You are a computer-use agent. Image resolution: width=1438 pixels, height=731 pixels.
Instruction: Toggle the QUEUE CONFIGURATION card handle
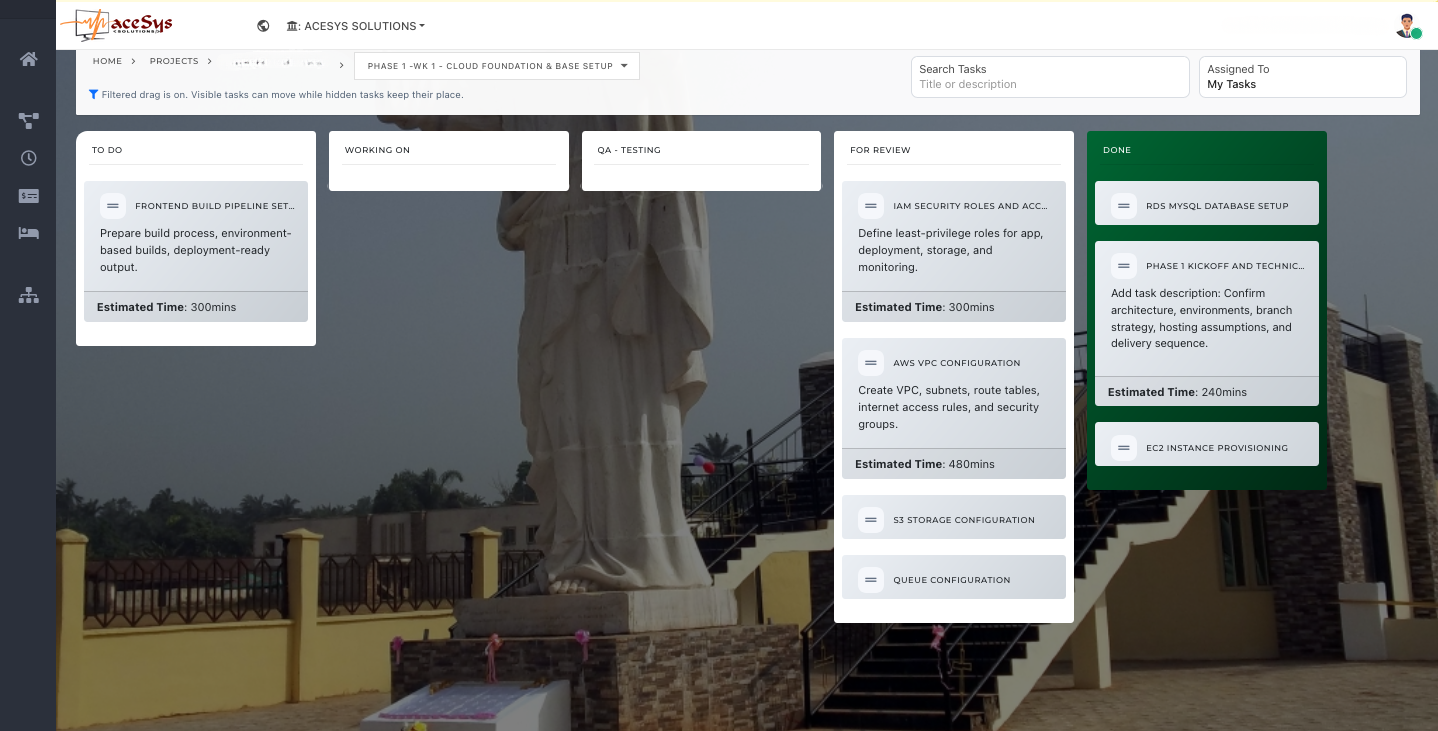870,578
